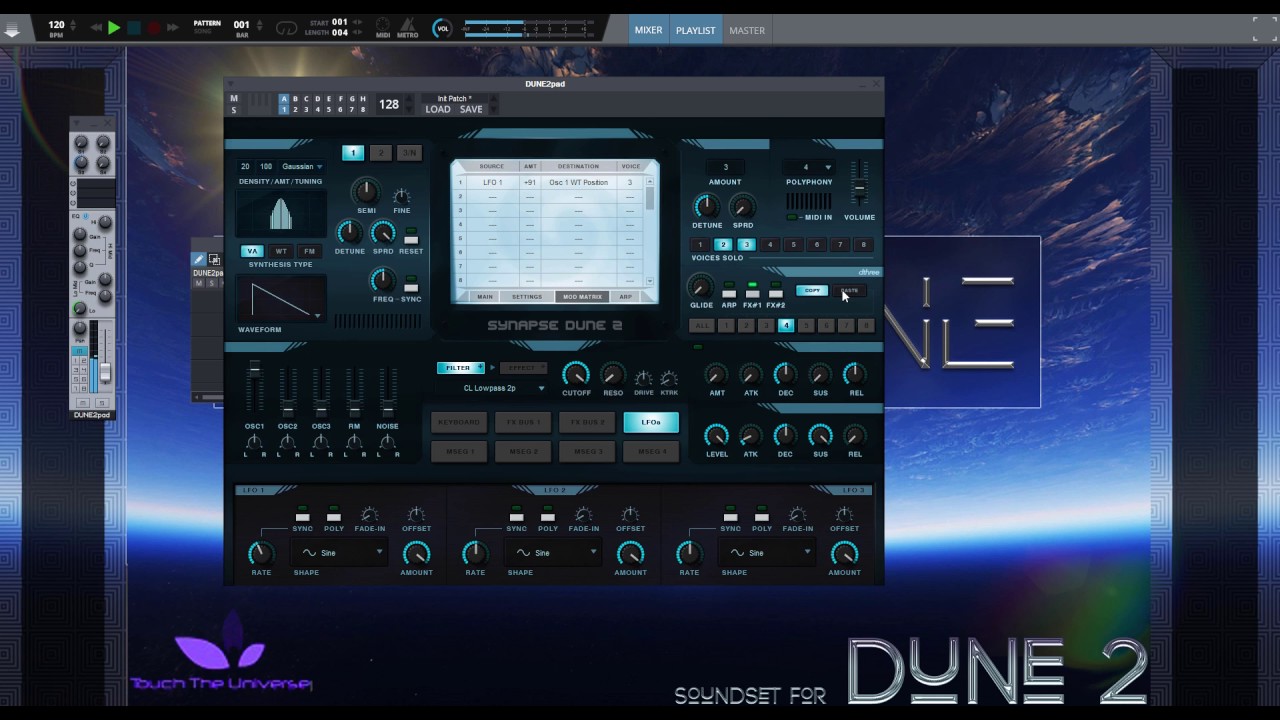The width and height of the screenshot is (1280, 720).
Task: Open the WAVEFORM display dropdown arrow
Action: pos(317,316)
